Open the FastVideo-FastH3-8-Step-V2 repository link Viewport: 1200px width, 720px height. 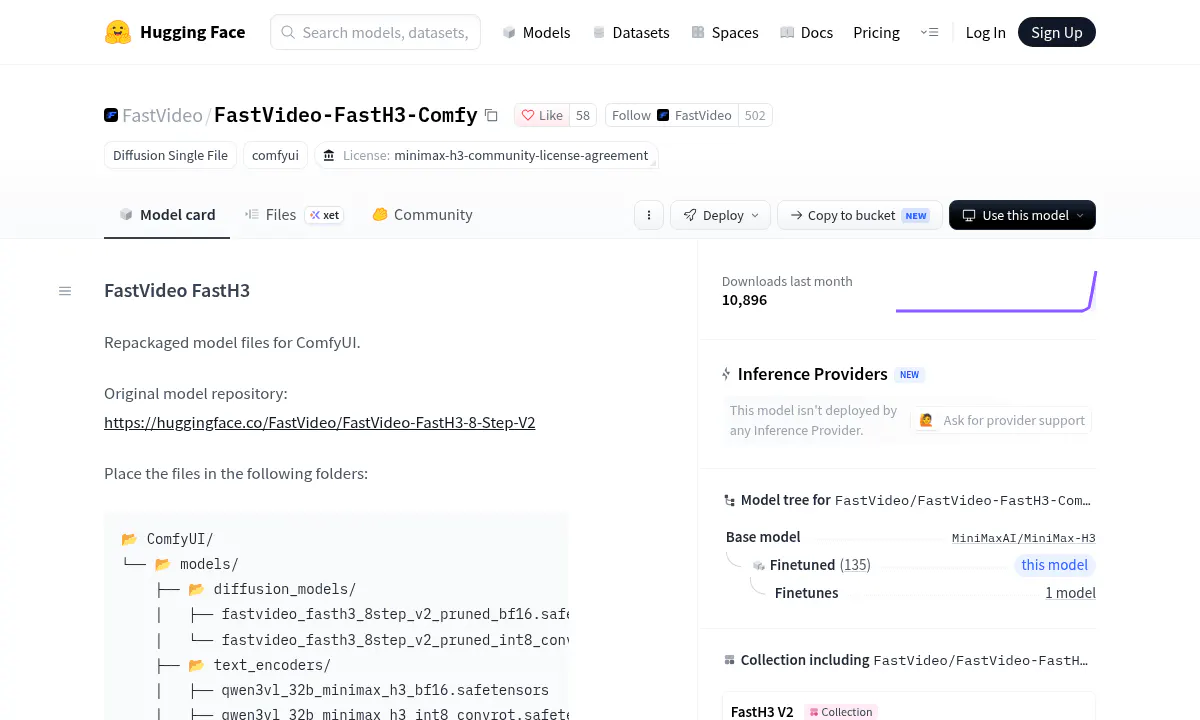coord(320,422)
